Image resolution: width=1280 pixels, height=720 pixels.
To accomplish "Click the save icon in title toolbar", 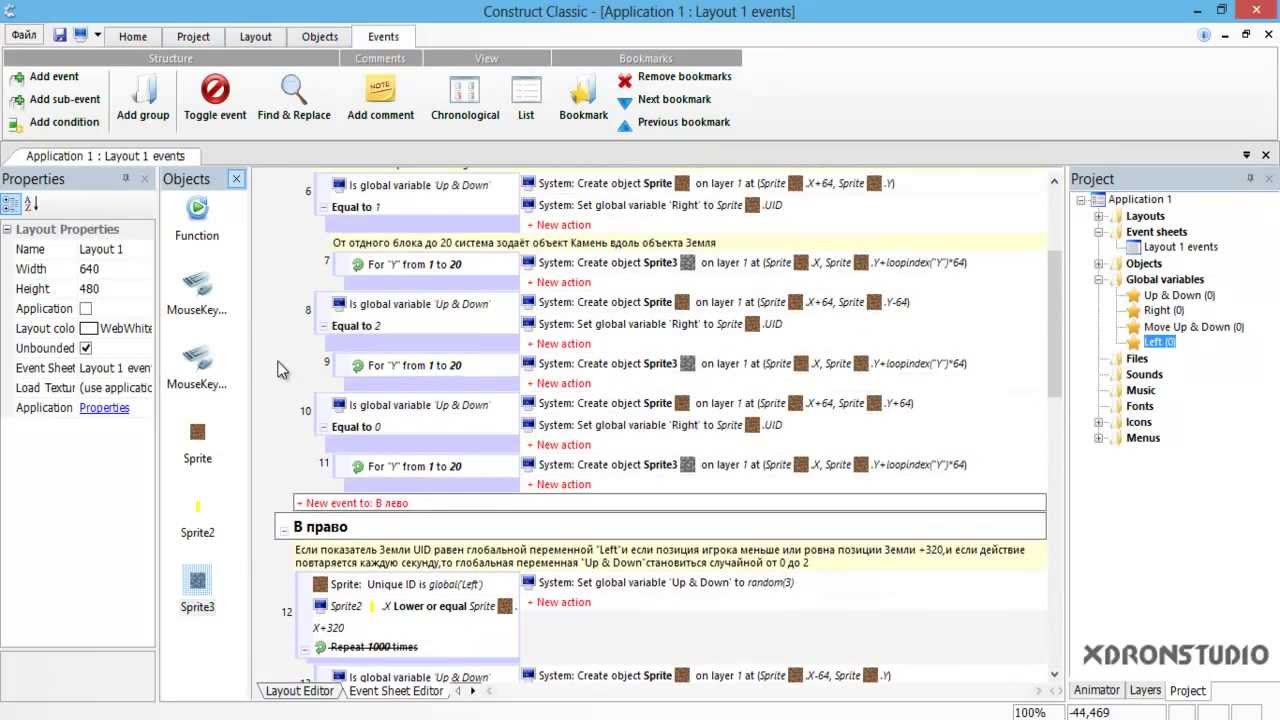I will (x=60, y=35).
